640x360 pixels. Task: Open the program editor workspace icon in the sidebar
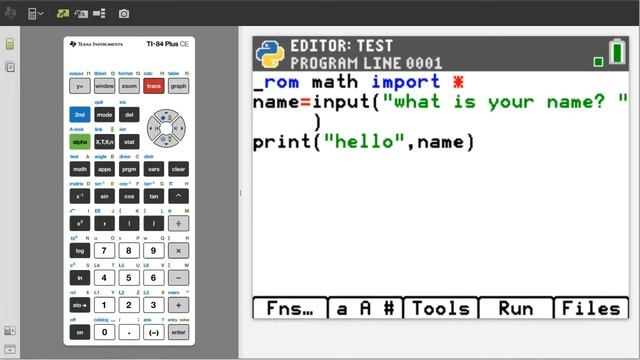(10, 67)
